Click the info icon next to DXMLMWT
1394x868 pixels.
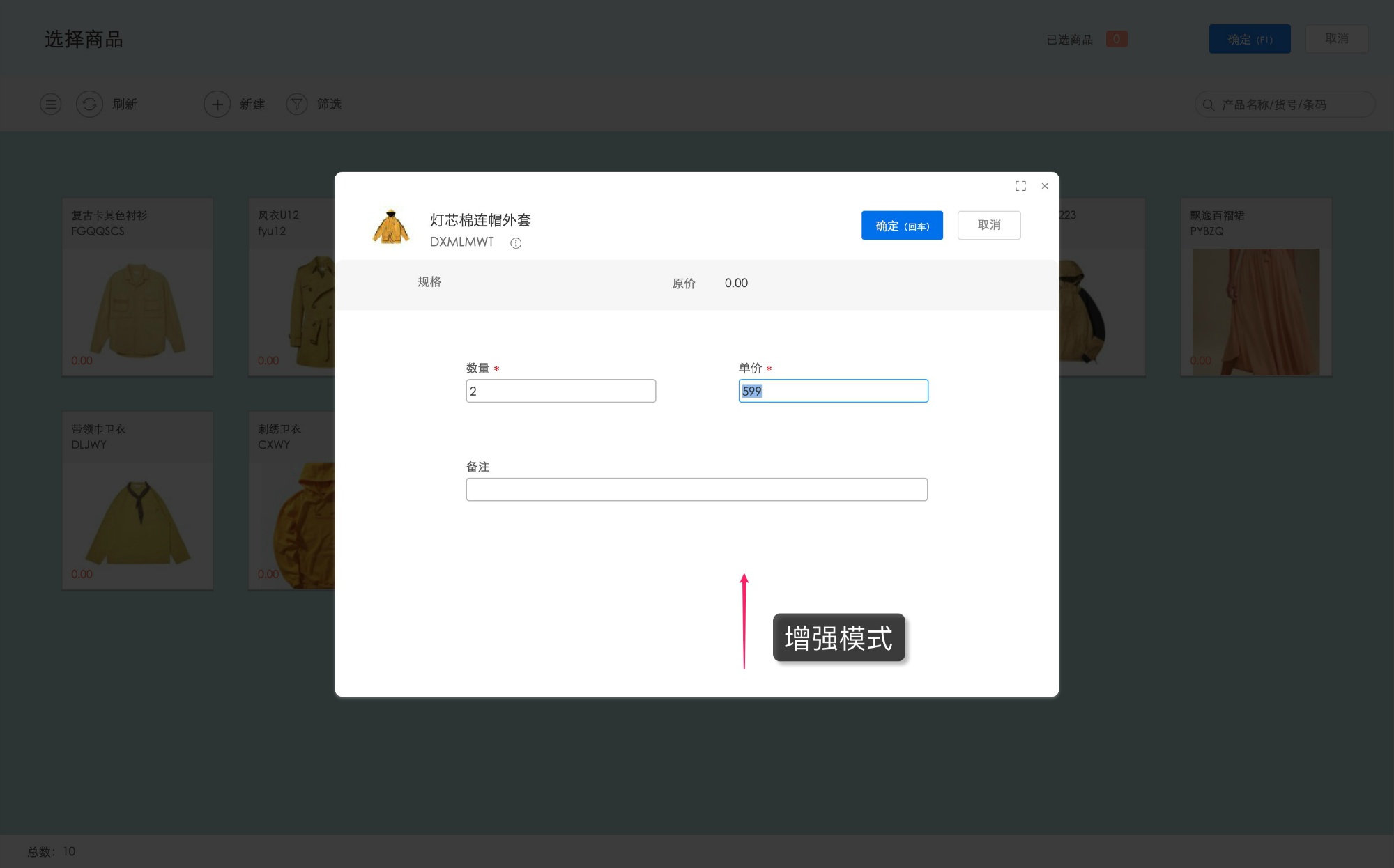516,243
